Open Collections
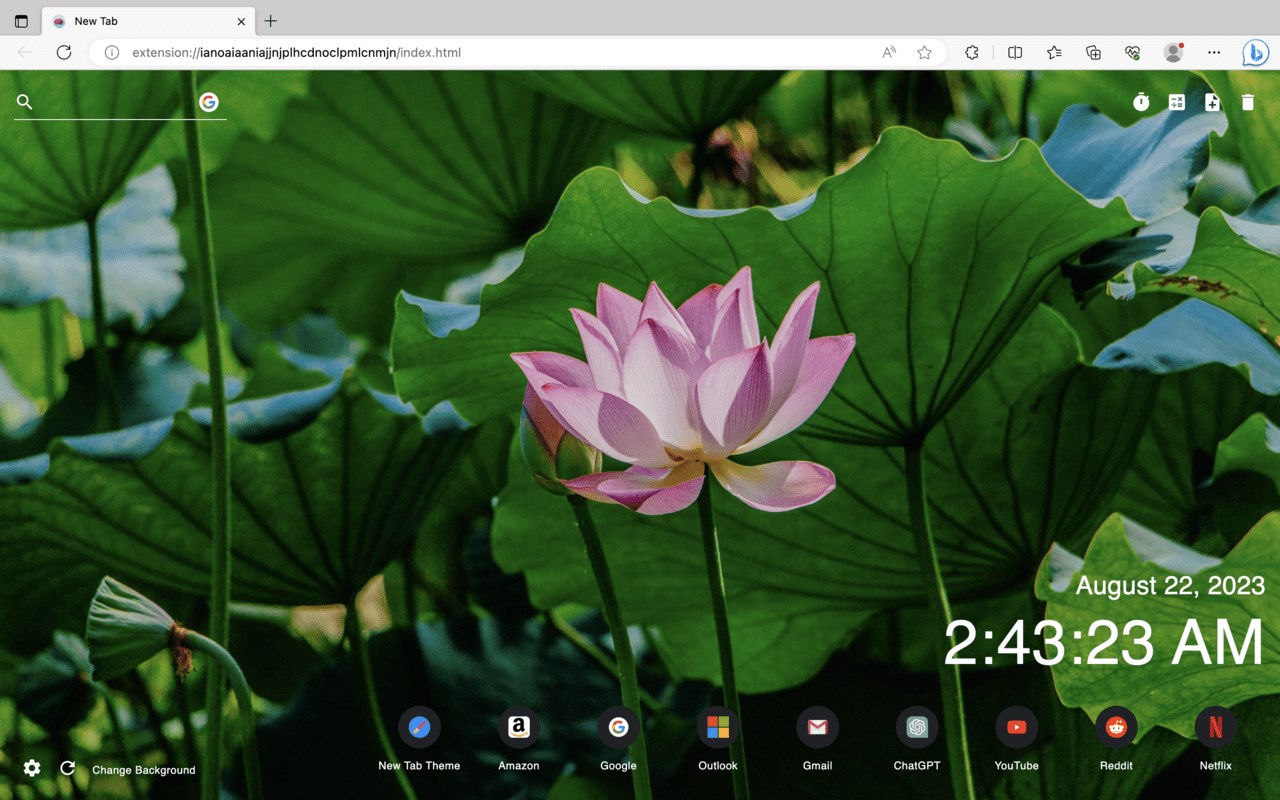The height and width of the screenshot is (800, 1280). click(1093, 52)
